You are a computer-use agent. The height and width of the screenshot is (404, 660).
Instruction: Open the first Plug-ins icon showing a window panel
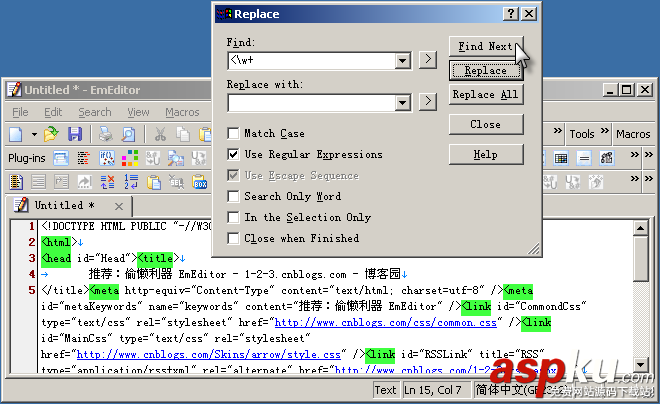(61, 158)
